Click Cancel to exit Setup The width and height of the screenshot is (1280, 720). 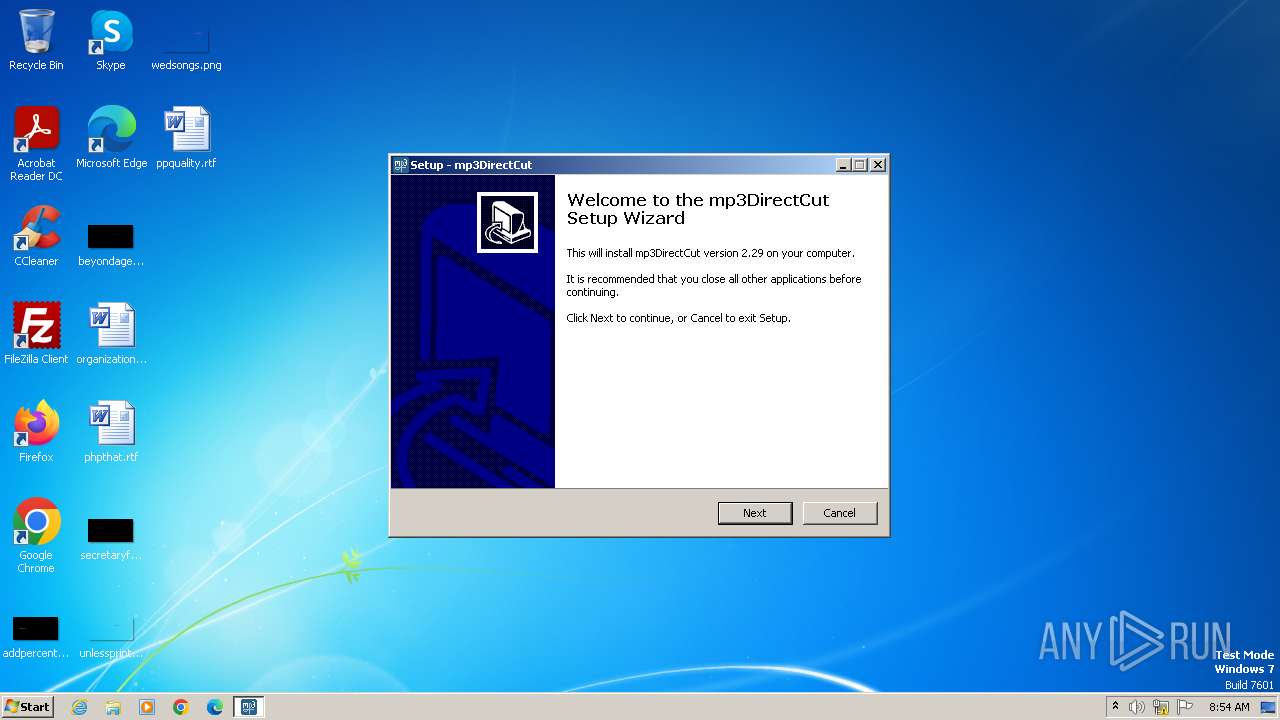[840, 513]
